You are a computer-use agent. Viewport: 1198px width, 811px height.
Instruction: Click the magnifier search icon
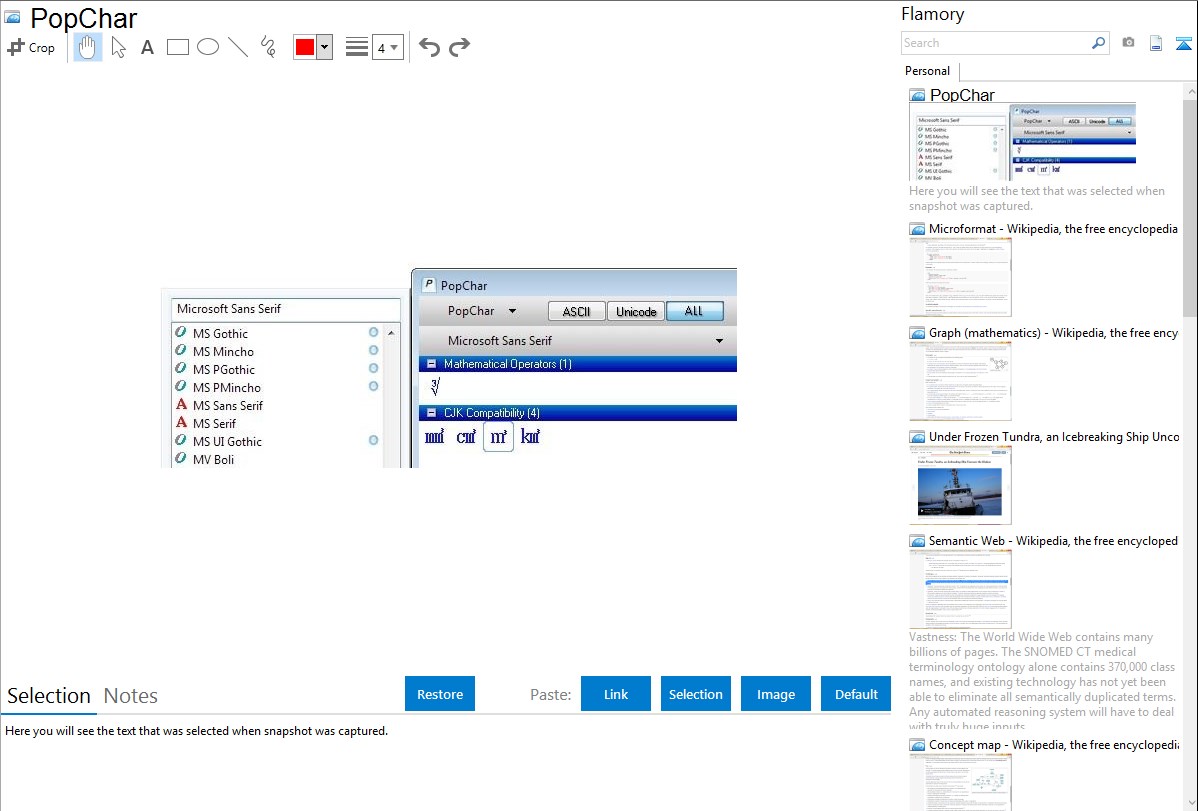1099,43
